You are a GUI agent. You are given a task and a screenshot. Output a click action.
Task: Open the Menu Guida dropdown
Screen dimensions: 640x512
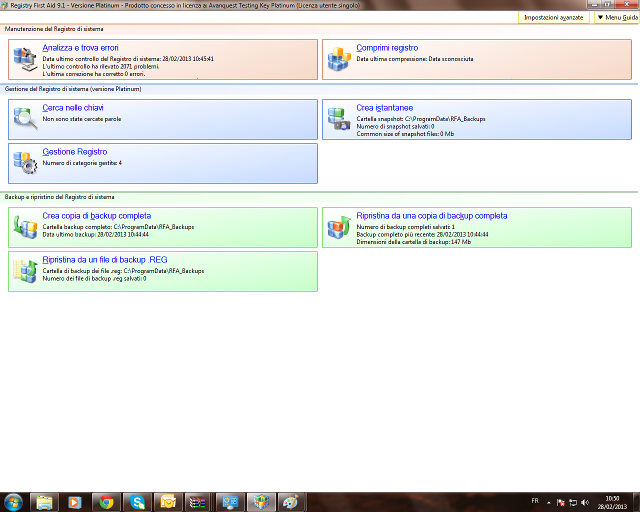(x=617, y=18)
